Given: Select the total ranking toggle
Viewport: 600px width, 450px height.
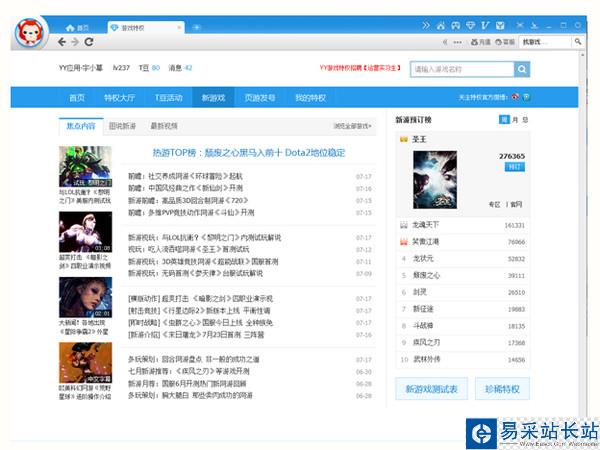Looking at the screenshot, I should tap(525, 120).
